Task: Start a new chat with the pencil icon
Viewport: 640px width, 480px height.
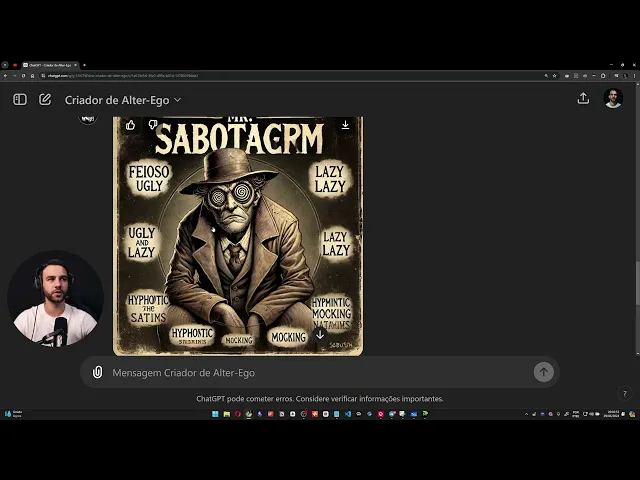Action: pos(45,100)
